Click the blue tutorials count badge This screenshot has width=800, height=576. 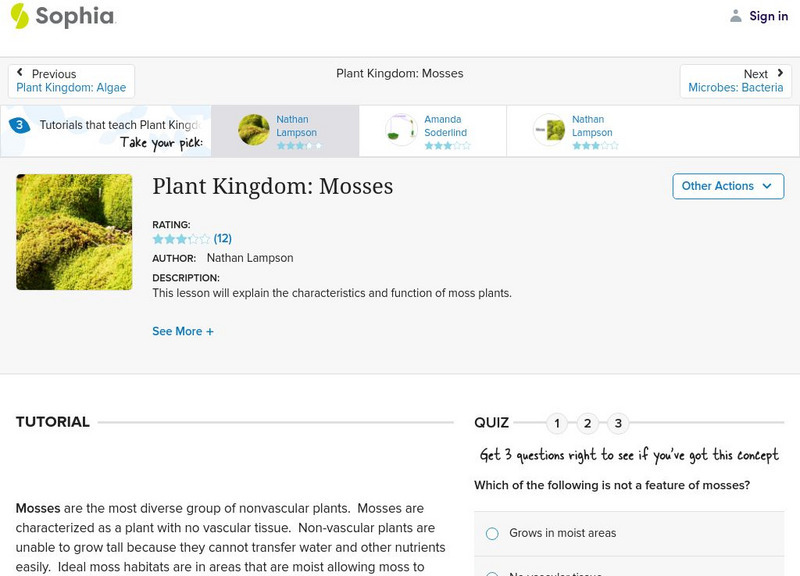point(18,126)
